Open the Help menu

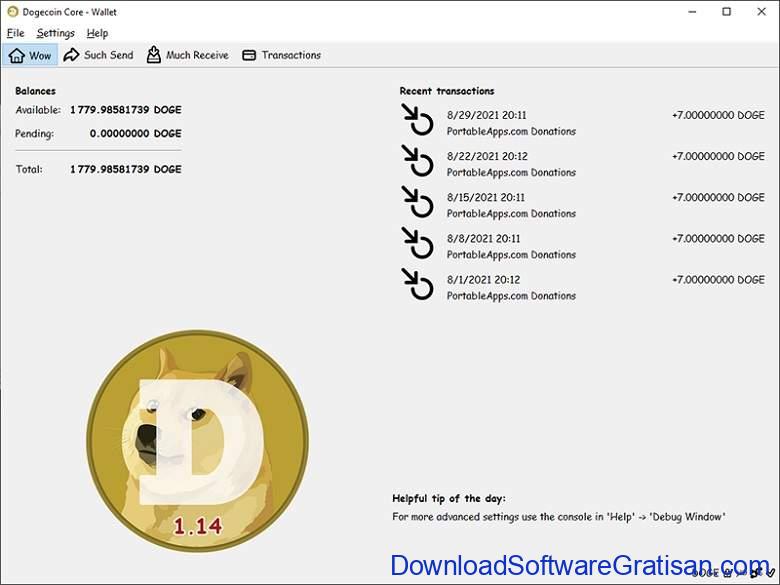coord(97,33)
